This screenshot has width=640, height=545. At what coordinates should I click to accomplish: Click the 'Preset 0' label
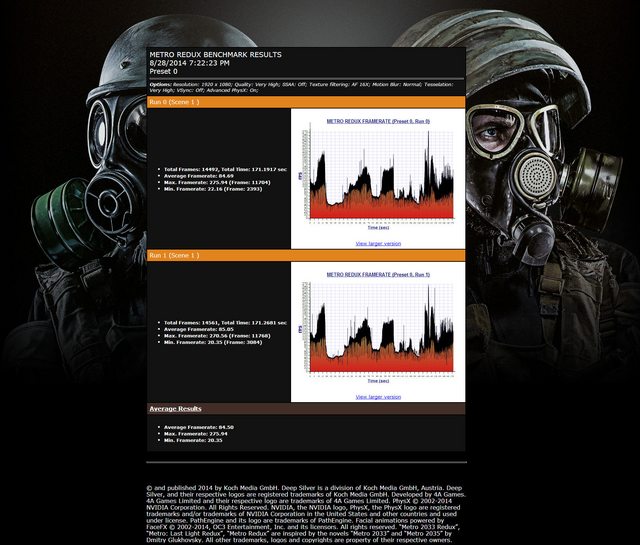[163, 71]
